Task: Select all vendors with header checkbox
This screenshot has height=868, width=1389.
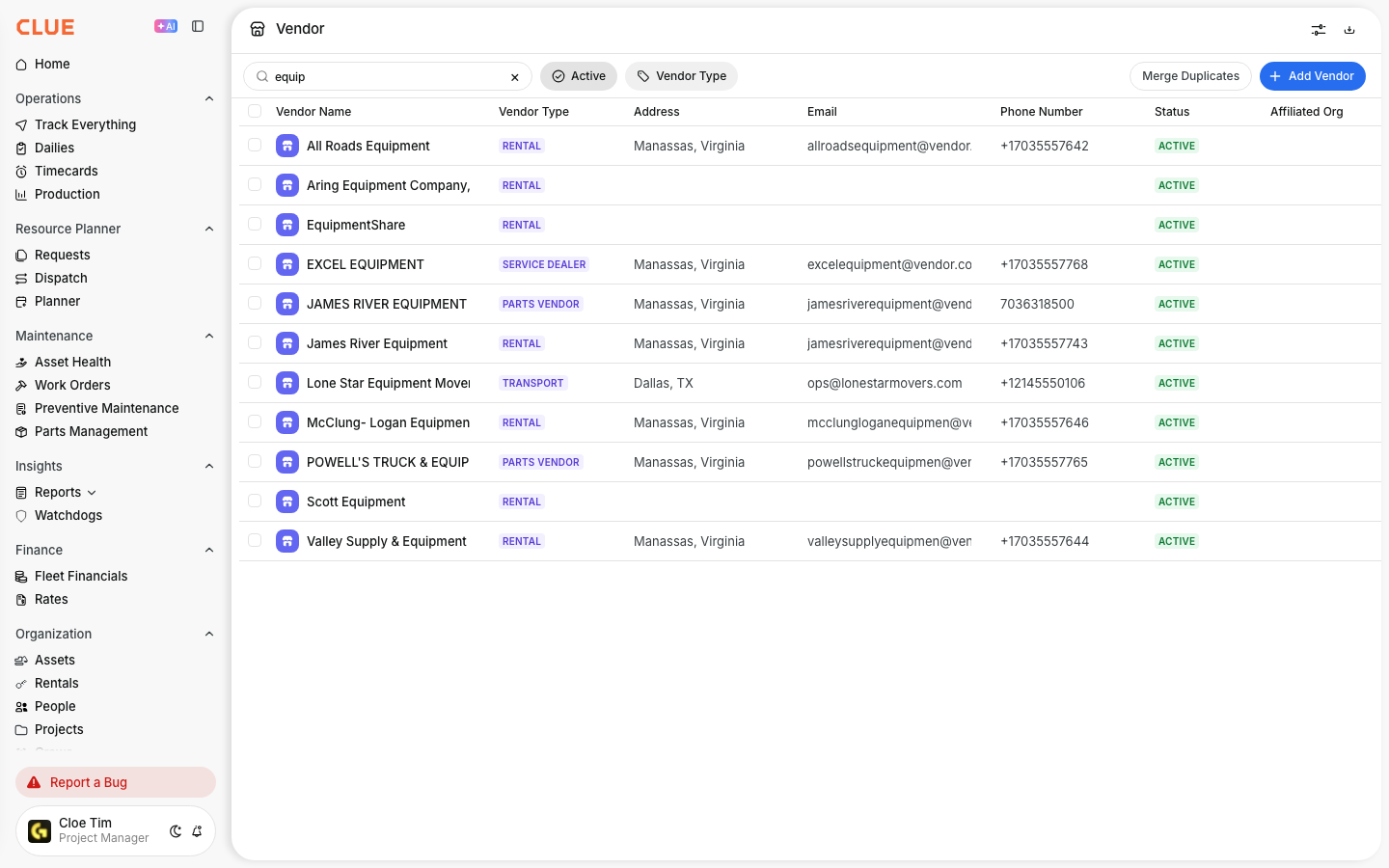Action: 255,111
